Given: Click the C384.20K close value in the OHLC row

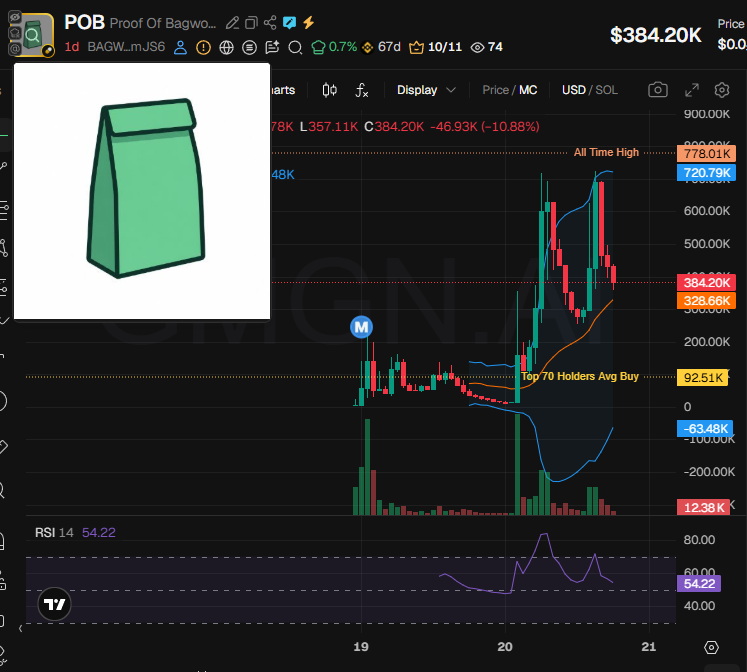Looking at the screenshot, I should coord(394,127).
